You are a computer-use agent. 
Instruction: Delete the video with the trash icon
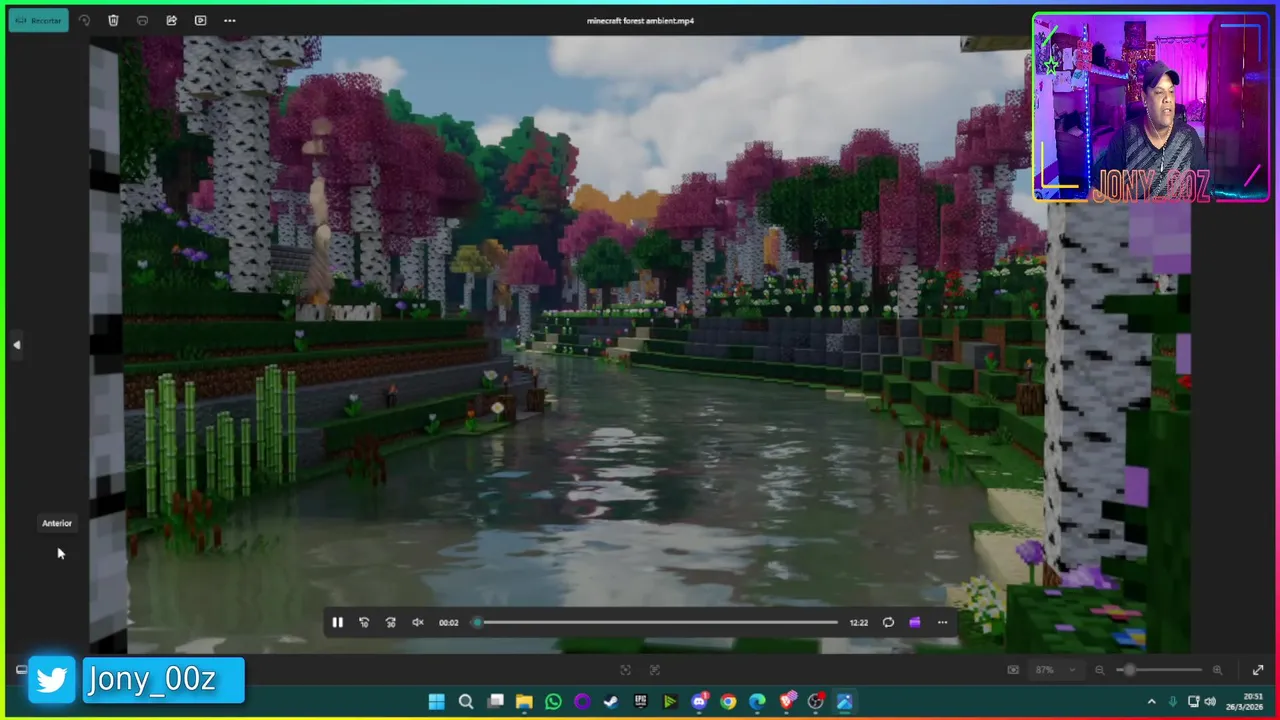pyautogui.click(x=113, y=20)
